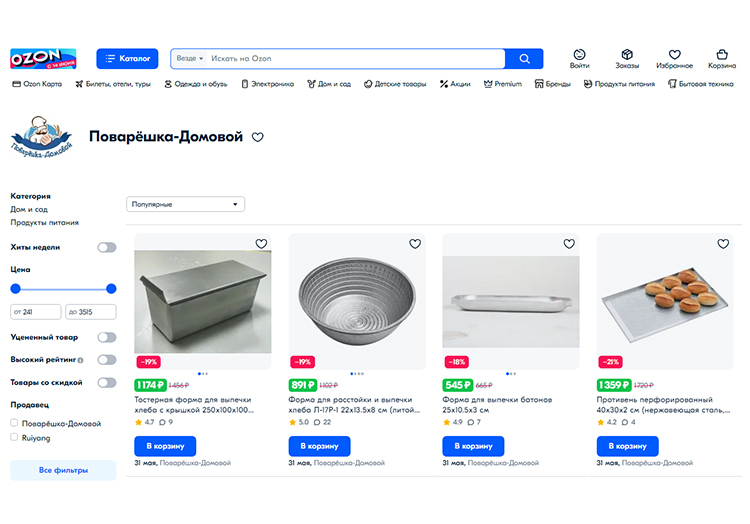The image size is (750, 524).
Task: Open Ozon Карта in navigation
Action: [x=37, y=84]
